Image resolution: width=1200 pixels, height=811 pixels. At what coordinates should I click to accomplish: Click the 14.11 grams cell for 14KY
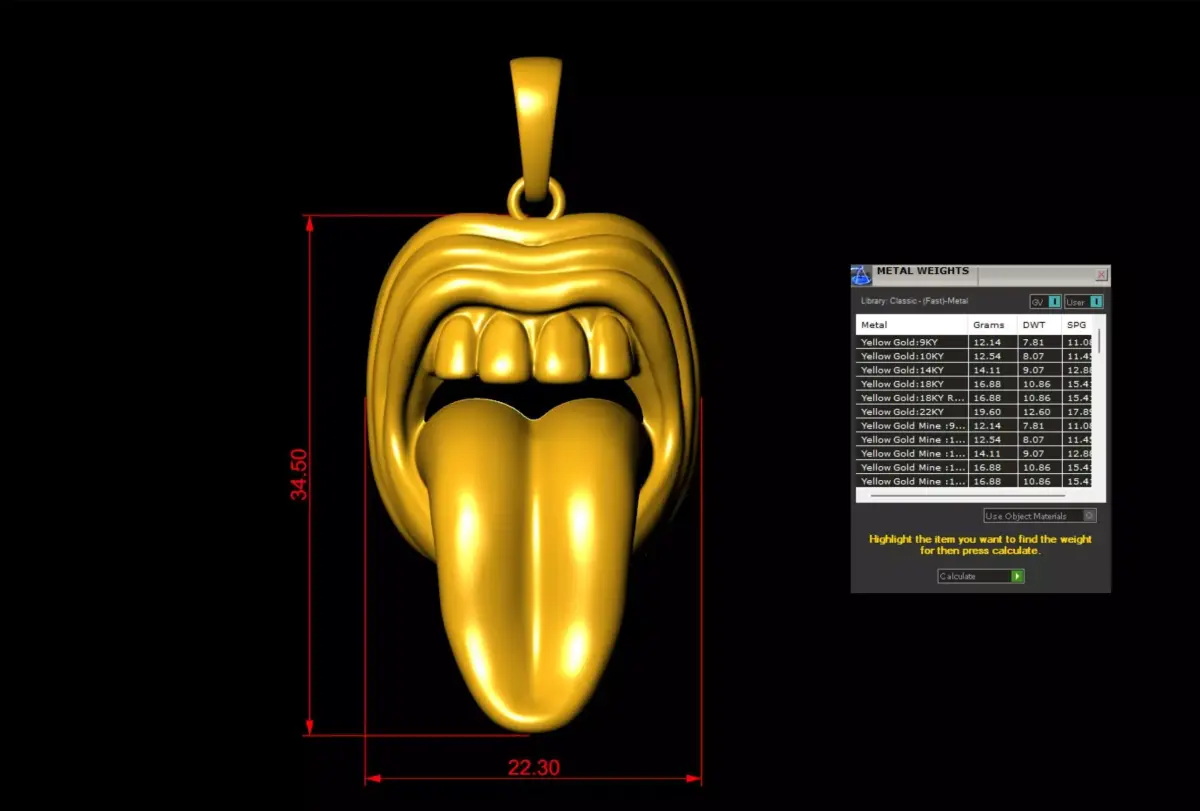[992, 370]
